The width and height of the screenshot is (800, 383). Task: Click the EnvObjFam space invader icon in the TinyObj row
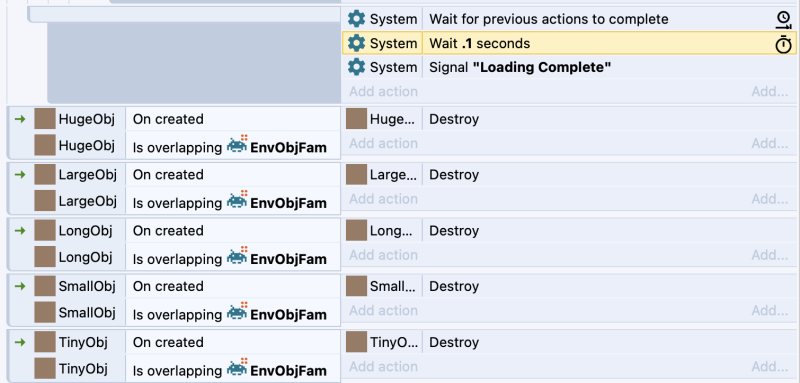[x=237, y=368]
